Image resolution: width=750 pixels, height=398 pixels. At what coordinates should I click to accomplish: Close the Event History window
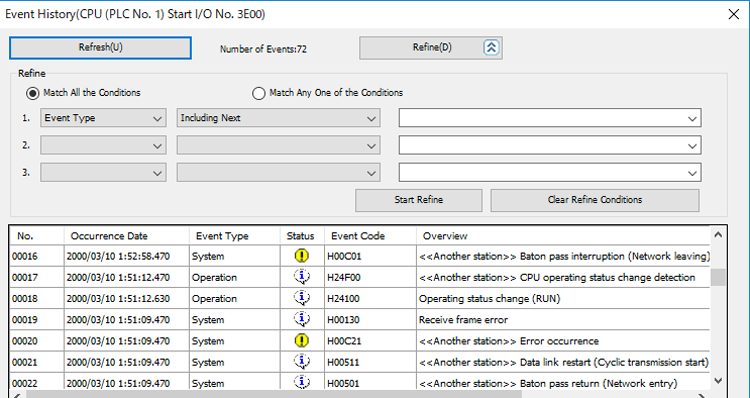coord(734,14)
